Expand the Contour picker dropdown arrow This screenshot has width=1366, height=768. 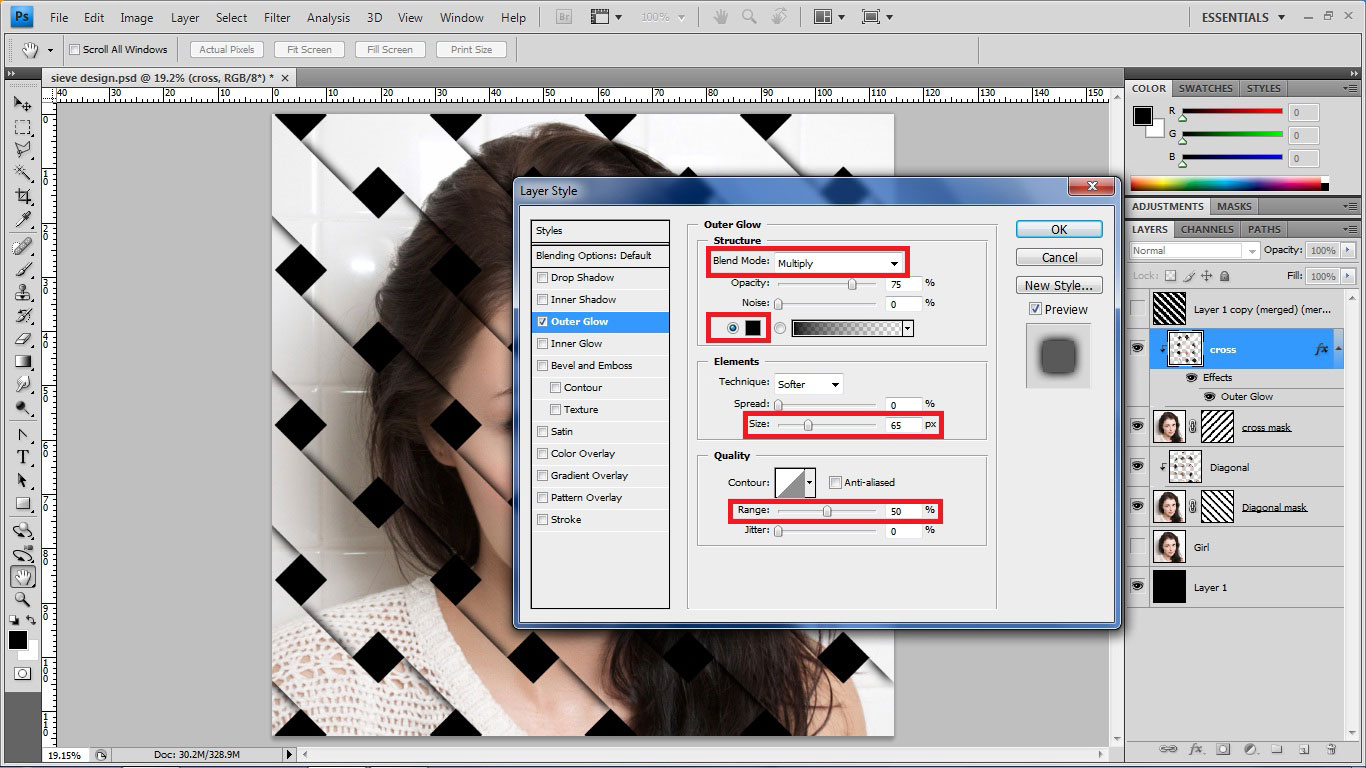(x=809, y=483)
